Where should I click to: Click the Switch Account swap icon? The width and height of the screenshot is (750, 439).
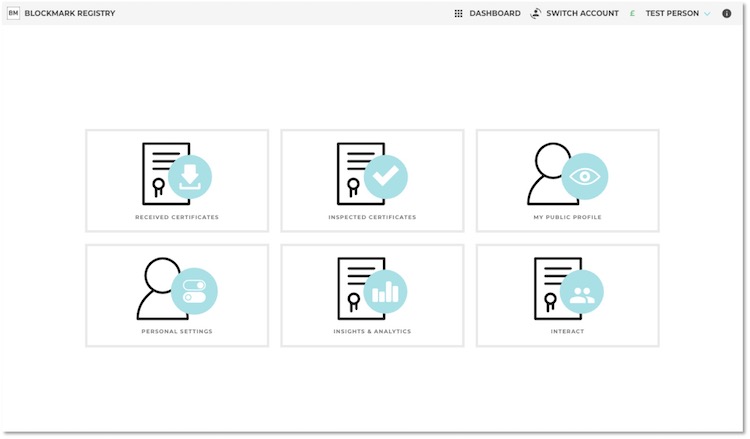point(536,14)
